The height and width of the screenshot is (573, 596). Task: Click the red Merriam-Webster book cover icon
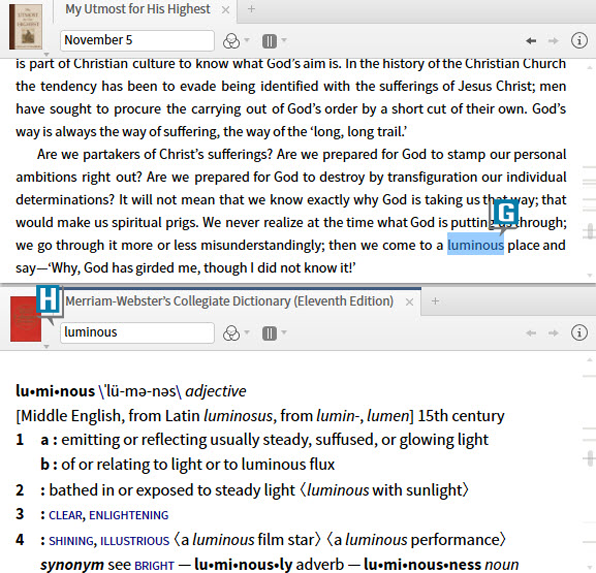(x=25, y=319)
